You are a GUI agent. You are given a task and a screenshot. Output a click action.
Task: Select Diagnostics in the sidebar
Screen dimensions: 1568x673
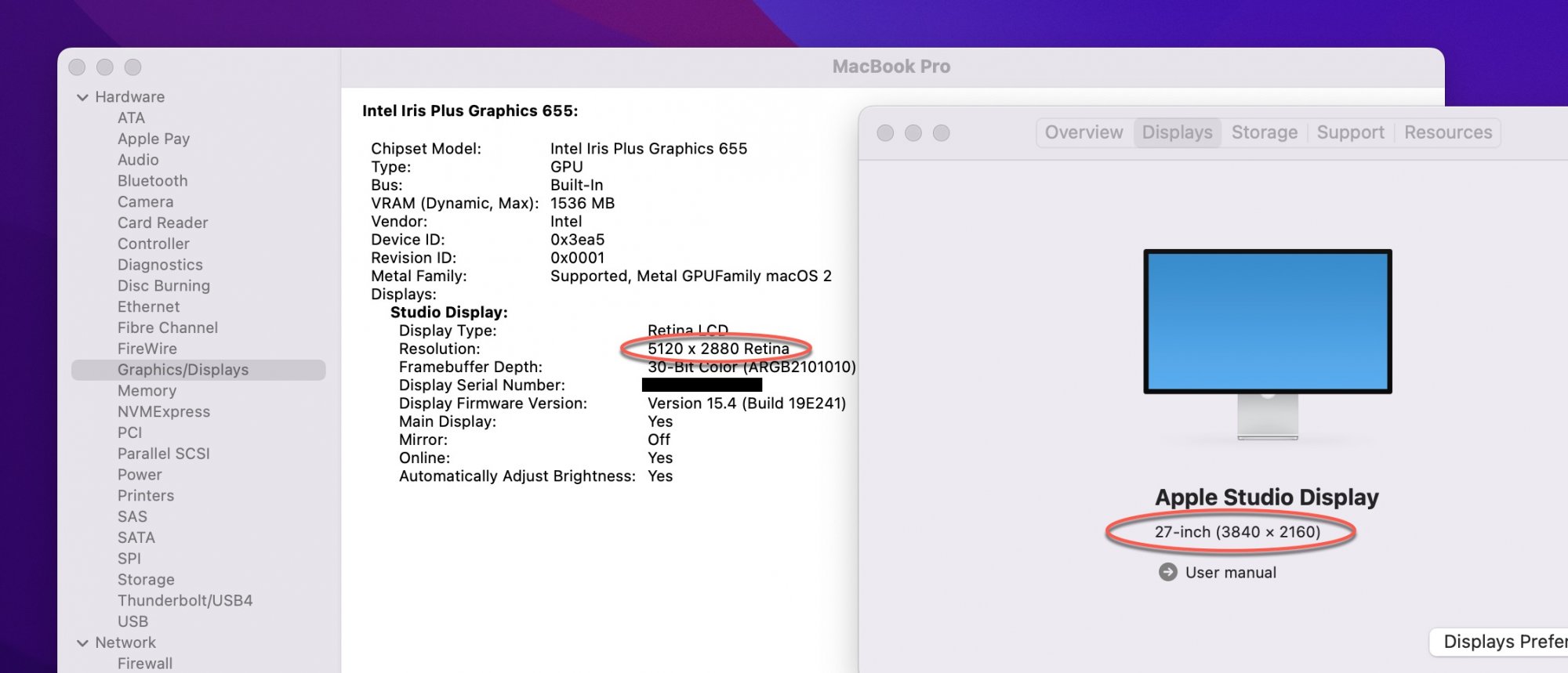point(160,266)
